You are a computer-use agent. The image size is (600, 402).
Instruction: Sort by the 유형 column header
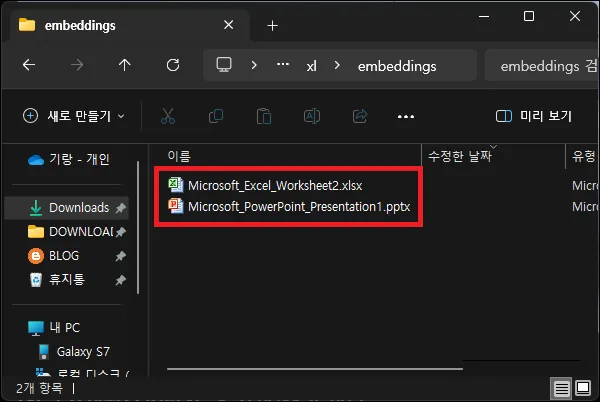(583, 156)
